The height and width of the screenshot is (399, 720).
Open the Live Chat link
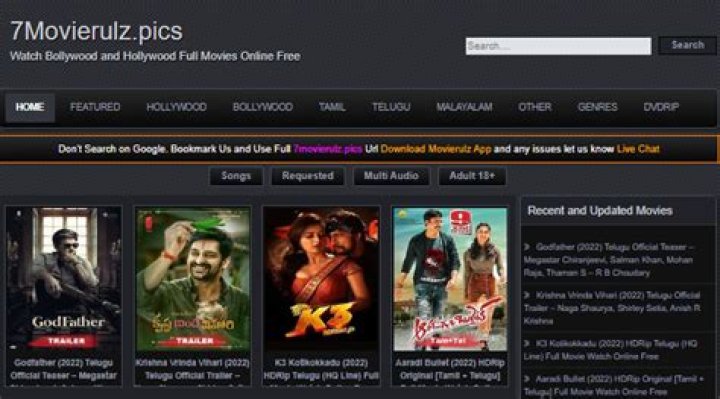point(638,149)
